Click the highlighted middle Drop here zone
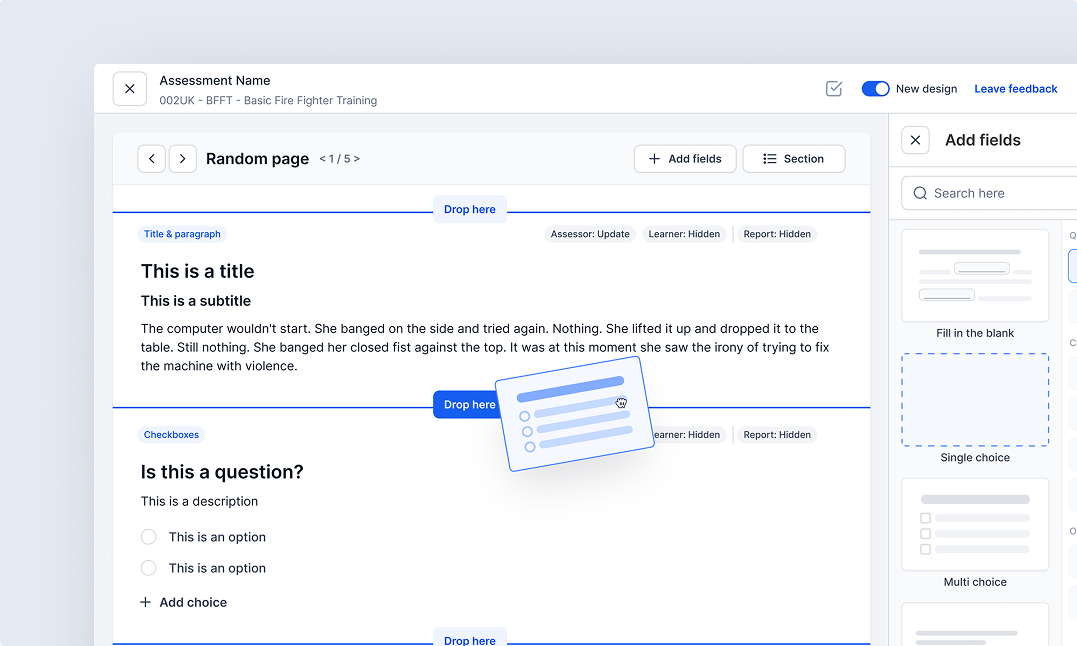Viewport: 1077px width, 646px height. tap(466, 404)
